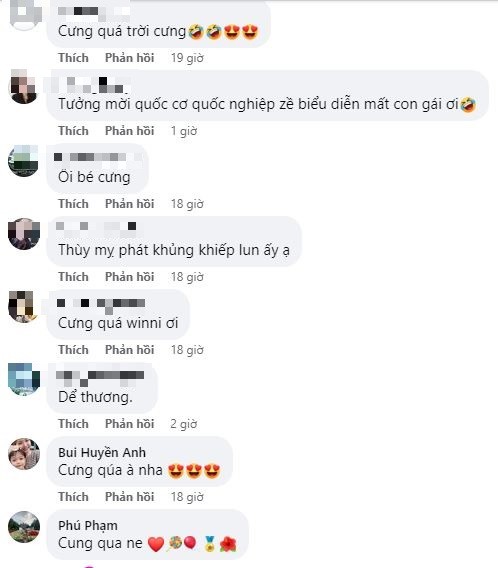This screenshot has height=568, width=498.
Task: Open the "2 giờ" timestamp under "Dể thương."
Action: pyautogui.click(x=184, y=424)
